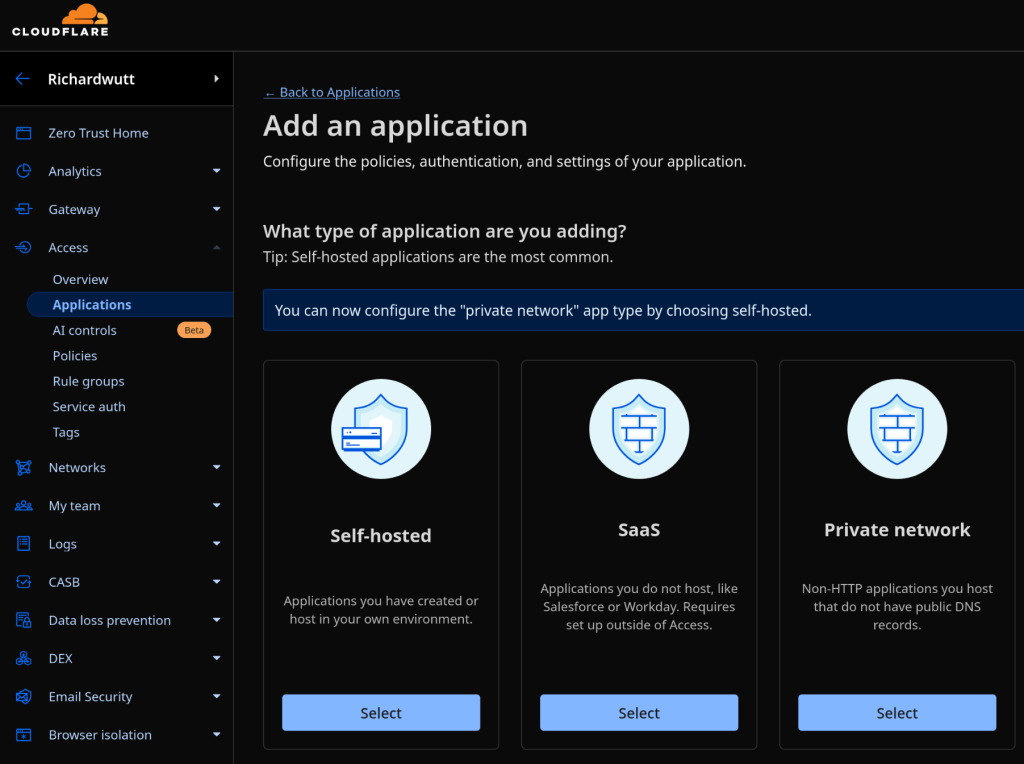Select the SaaS application type
Image resolution: width=1024 pixels, height=764 pixels.
tap(639, 713)
